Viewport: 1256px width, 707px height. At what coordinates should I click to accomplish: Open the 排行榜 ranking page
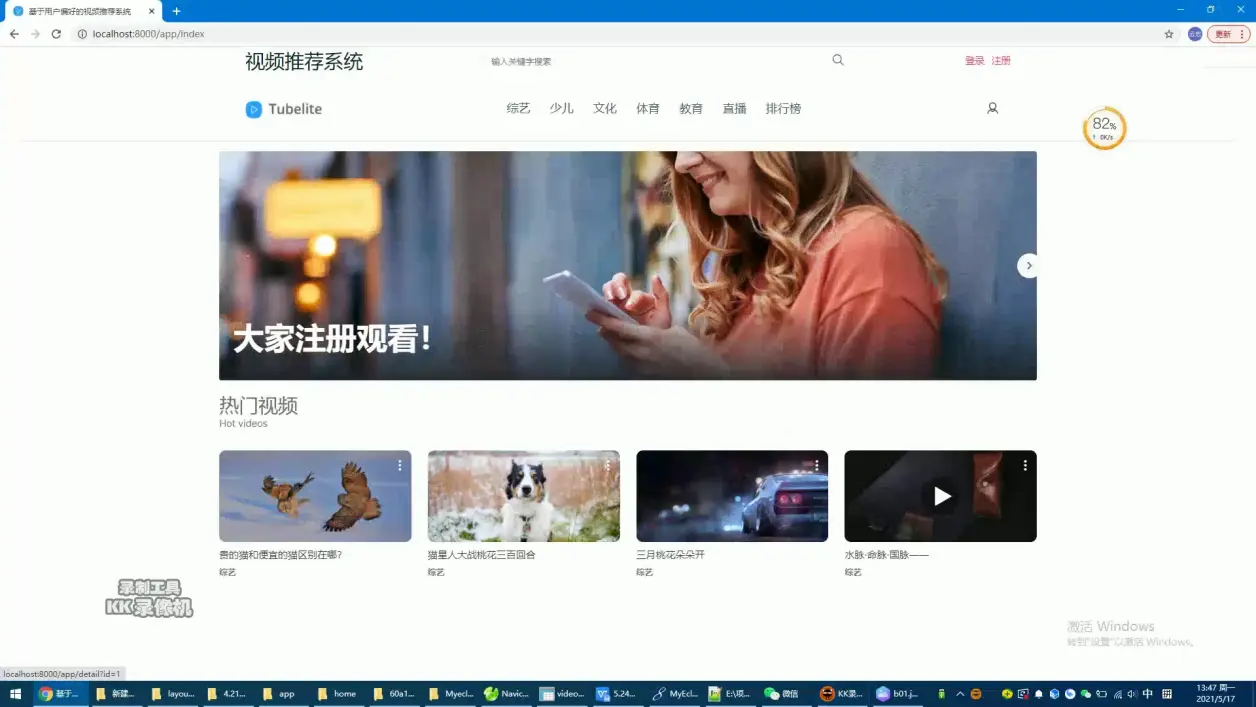click(783, 109)
